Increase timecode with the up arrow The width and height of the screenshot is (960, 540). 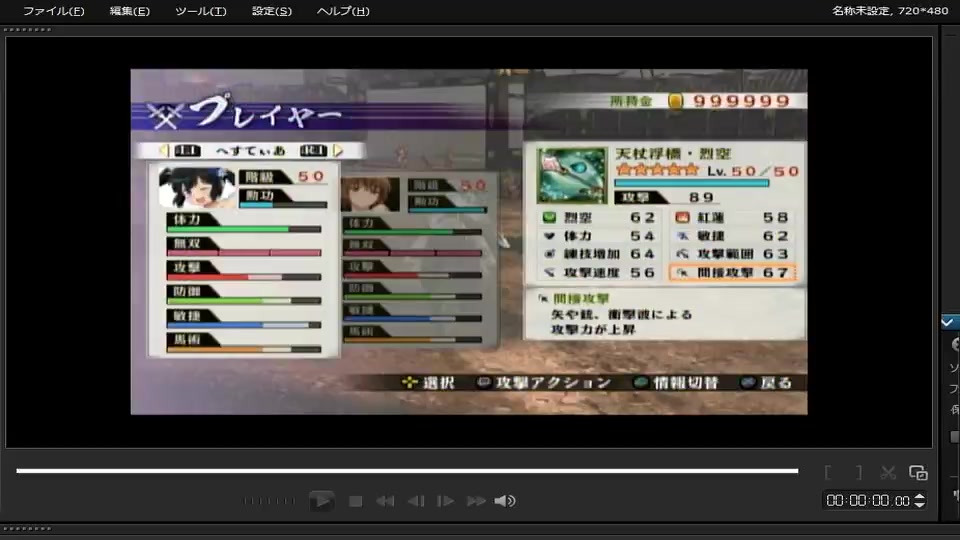pos(919,497)
